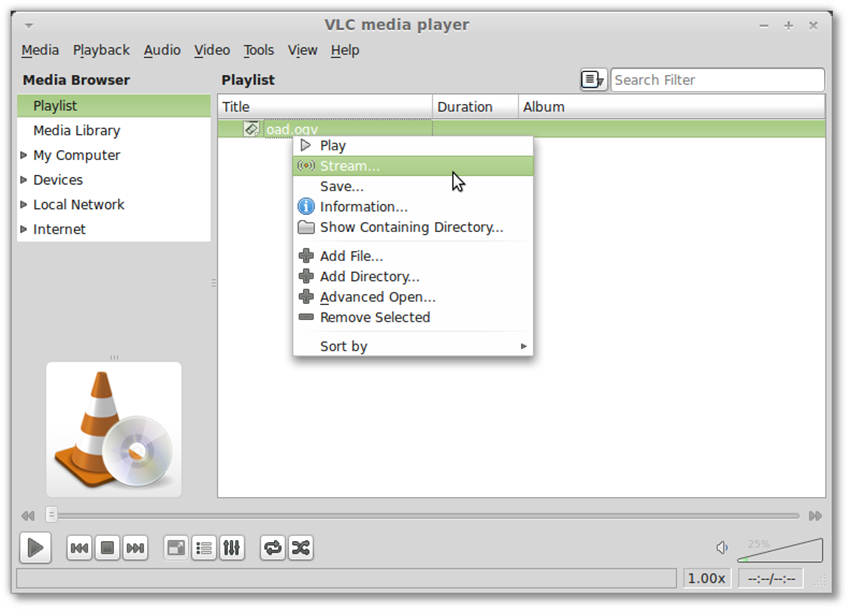Screen dimensions: 850x611
Task: Toggle random shuffle playback button
Action: point(301,548)
